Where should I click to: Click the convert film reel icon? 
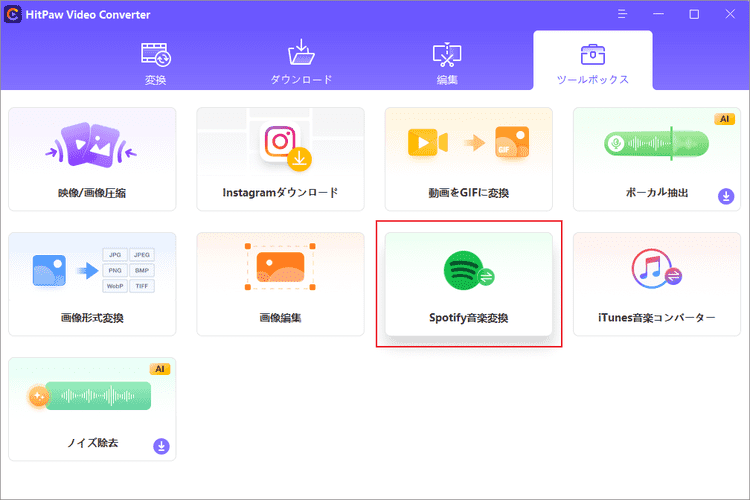156,55
